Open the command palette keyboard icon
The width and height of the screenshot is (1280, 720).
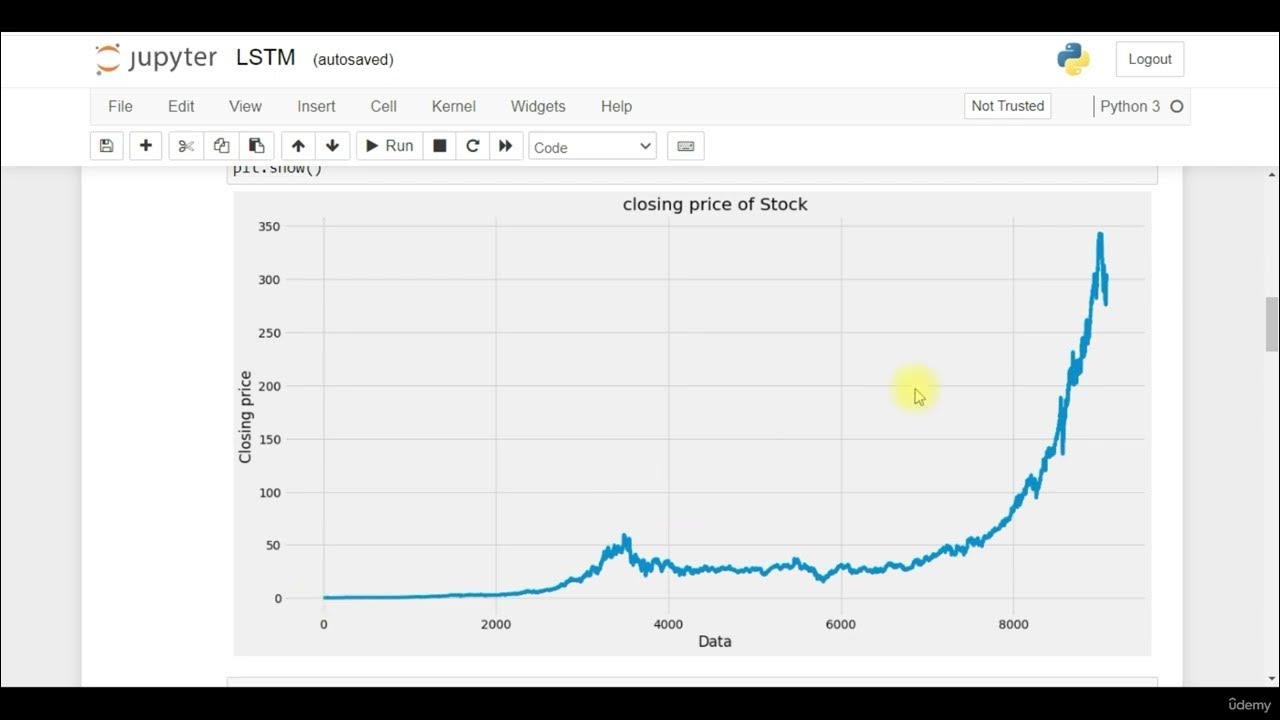685,146
